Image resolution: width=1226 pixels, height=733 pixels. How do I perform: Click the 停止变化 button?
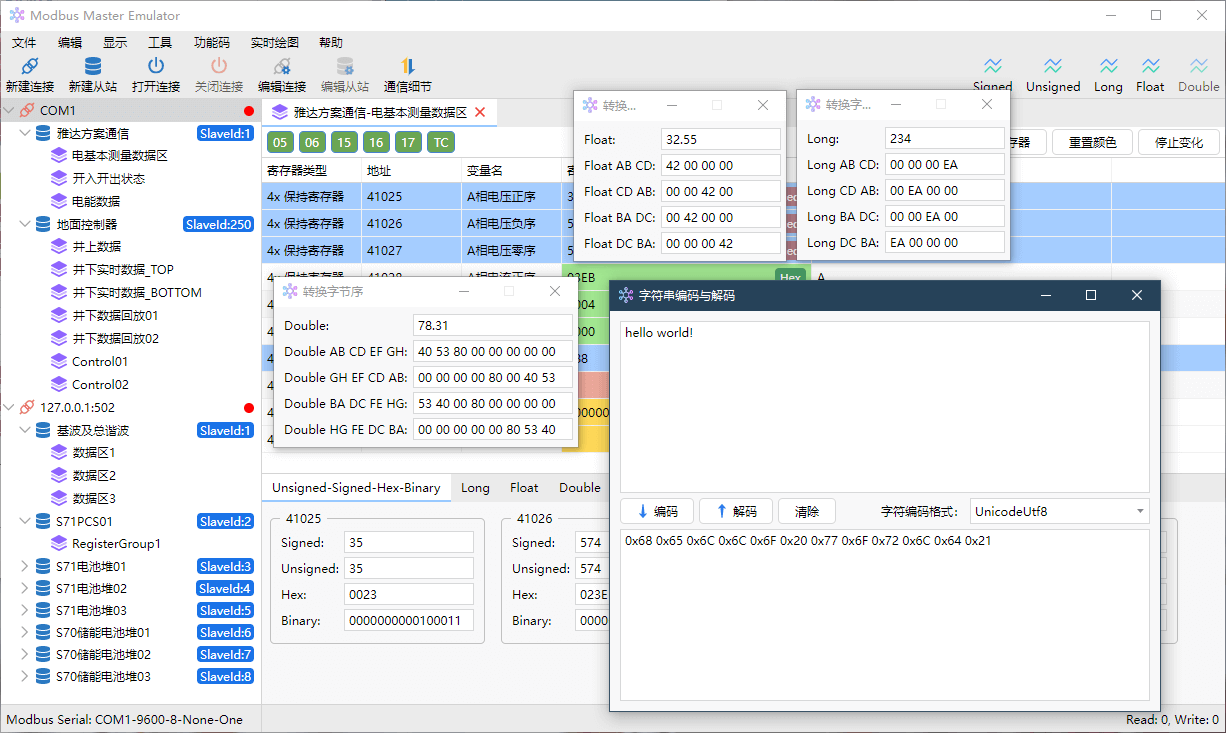click(1178, 142)
